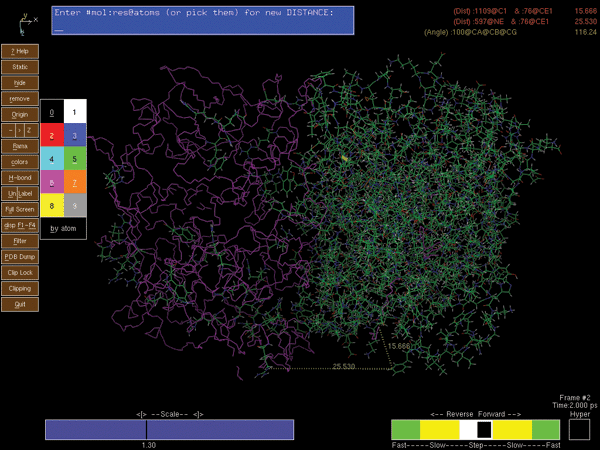Quit the application
The width and height of the screenshot is (600, 450).
20,304
